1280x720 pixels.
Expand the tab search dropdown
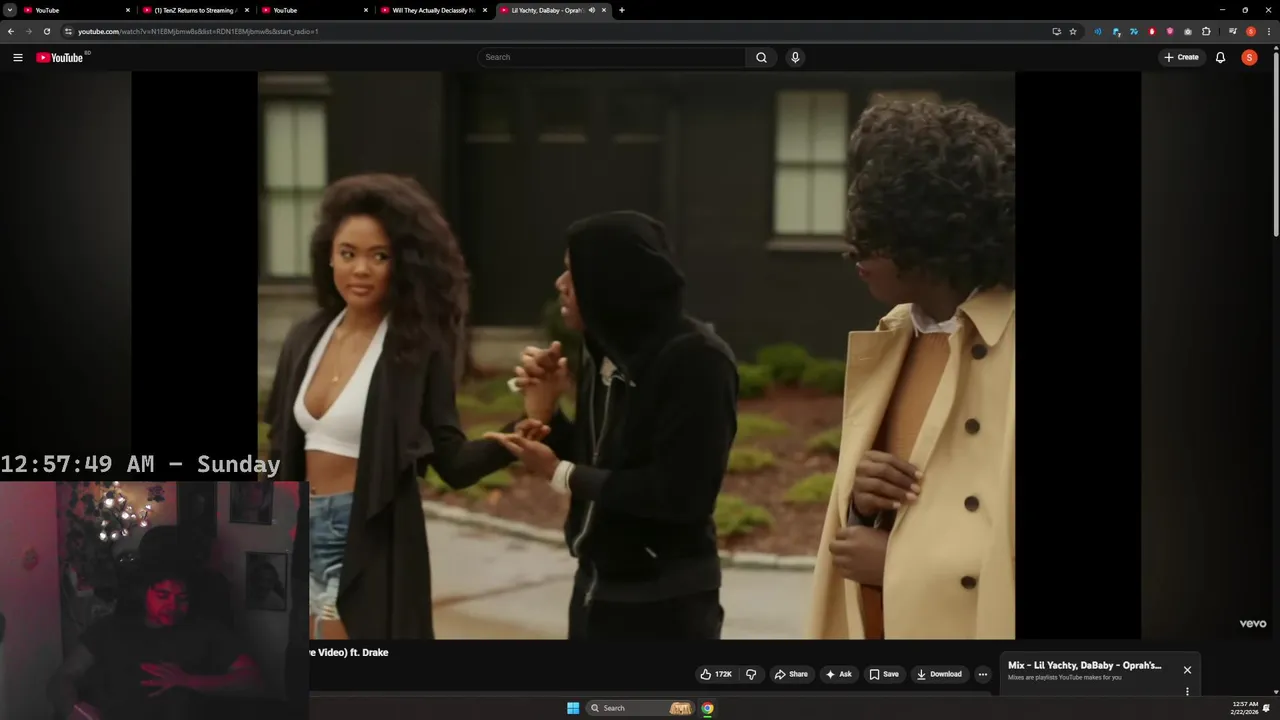(x=9, y=10)
